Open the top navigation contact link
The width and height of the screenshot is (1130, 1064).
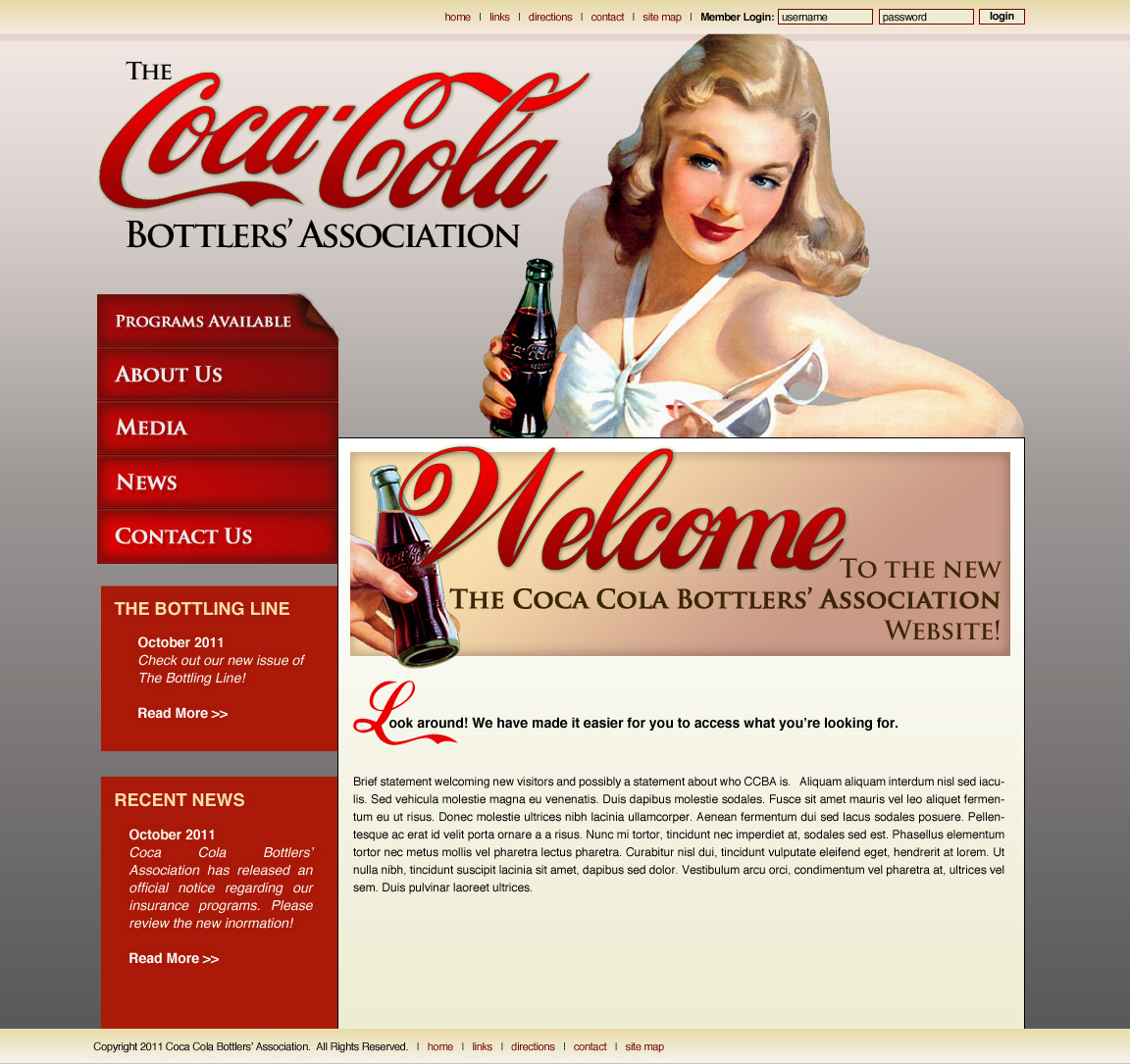[x=607, y=18]
